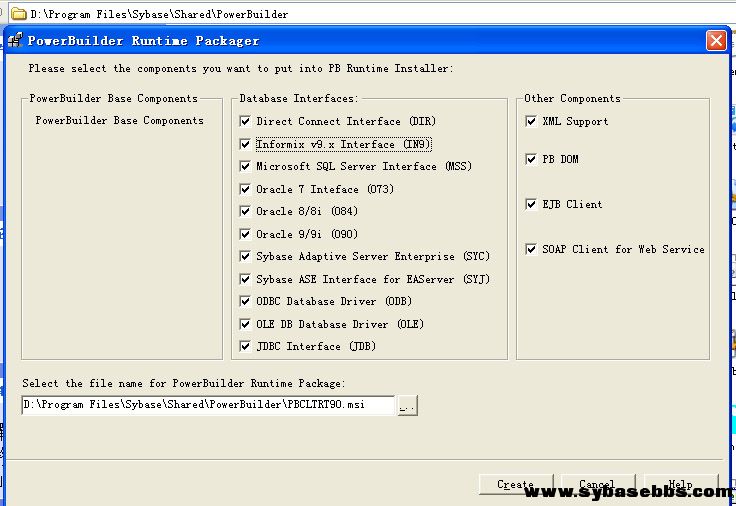Click the Cancel button
Screen dimensions: 736x506
coord(598,484)
